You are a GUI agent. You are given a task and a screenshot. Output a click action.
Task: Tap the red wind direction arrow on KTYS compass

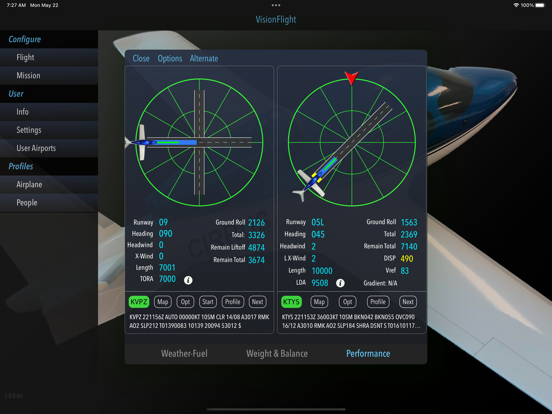click(351, 78)
